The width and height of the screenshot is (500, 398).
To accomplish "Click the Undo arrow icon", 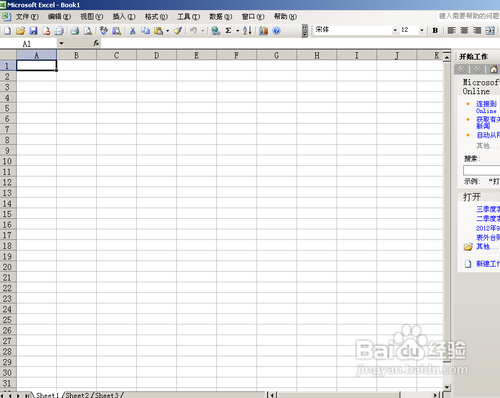I will (x=193, y=31).
